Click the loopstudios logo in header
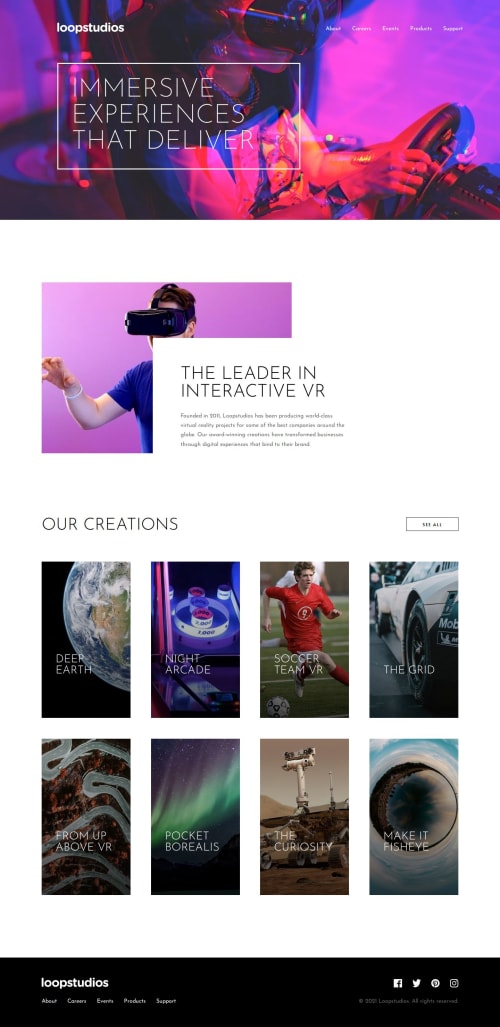 point(90,28)
